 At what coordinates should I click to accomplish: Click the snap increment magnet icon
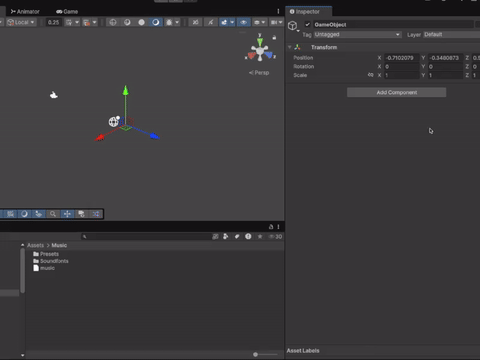[87, 22]
